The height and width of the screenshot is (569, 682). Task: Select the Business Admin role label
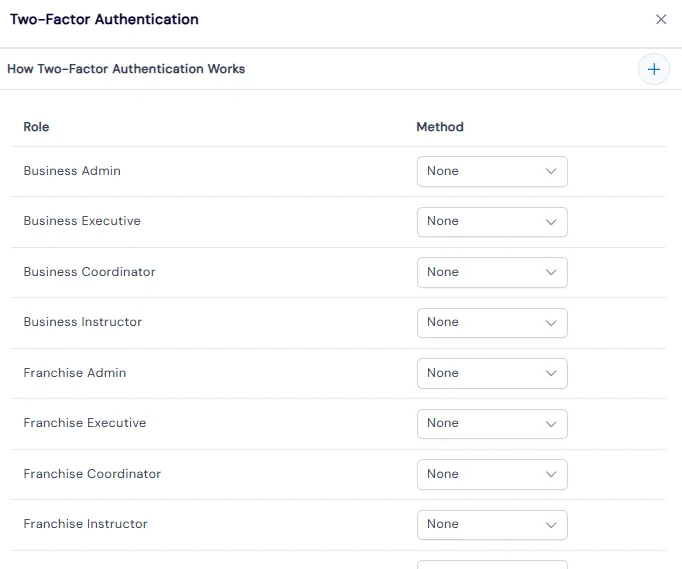(x=72, y=171)
